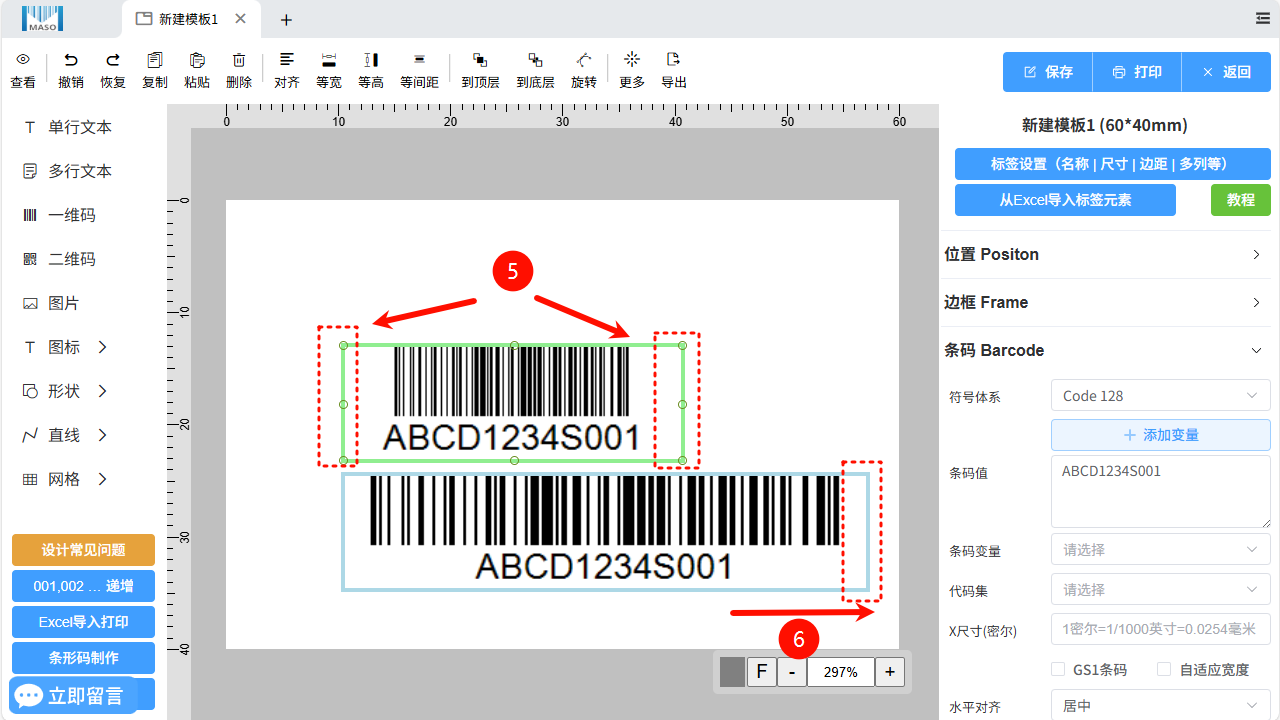
Task: Open the 符号体系 Code 128 dropdown
Action: 1160,396
